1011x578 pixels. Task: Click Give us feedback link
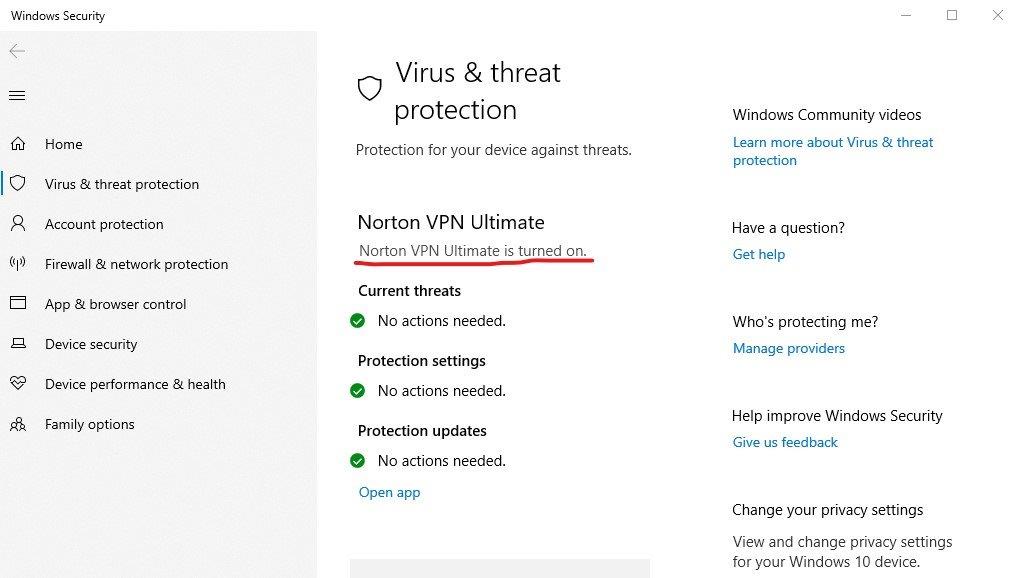(x=785, y=442)
